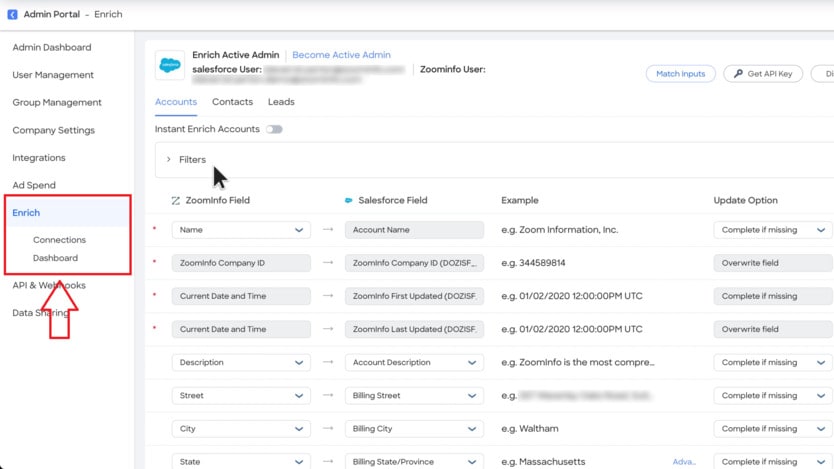
Task: Toggle Instant Enrich Accounts switch
Action: click(x=274, y=129)
